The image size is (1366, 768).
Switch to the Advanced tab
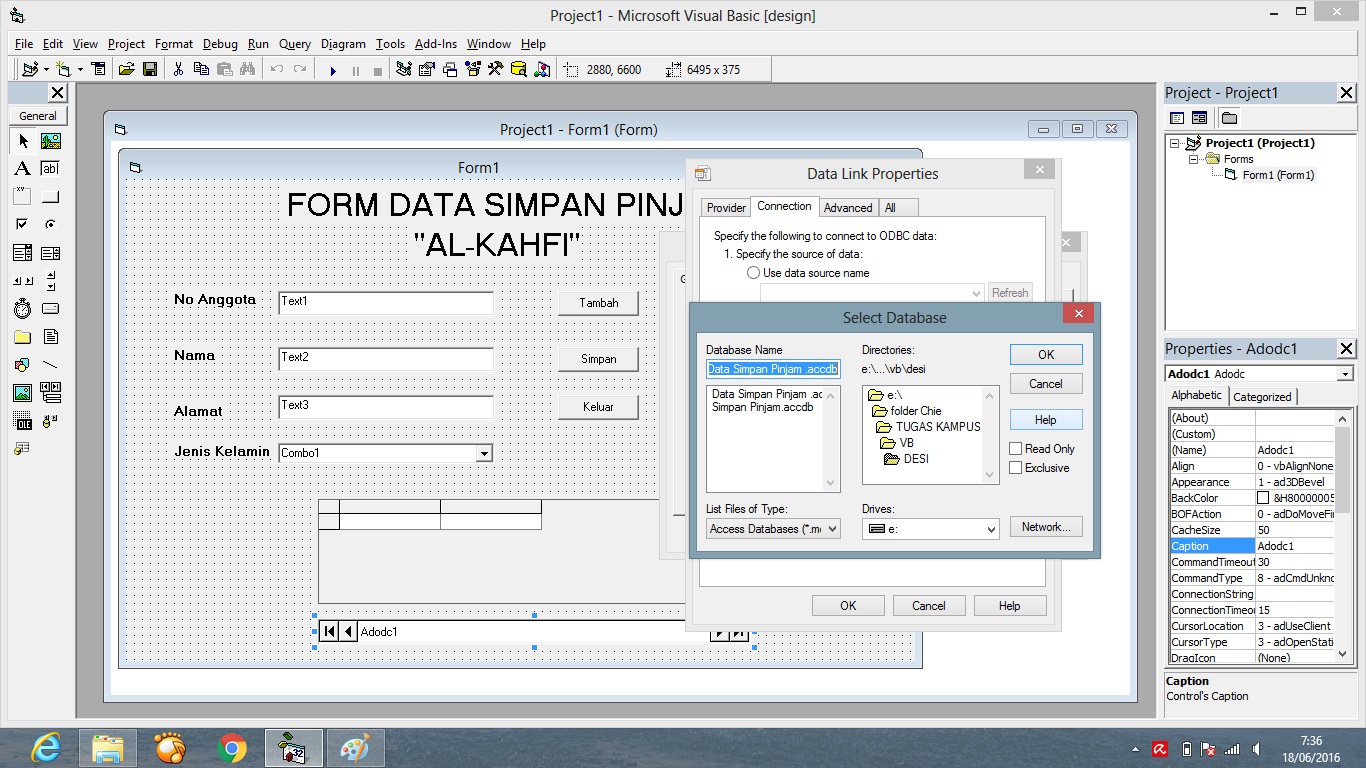[x=848, y=208]
